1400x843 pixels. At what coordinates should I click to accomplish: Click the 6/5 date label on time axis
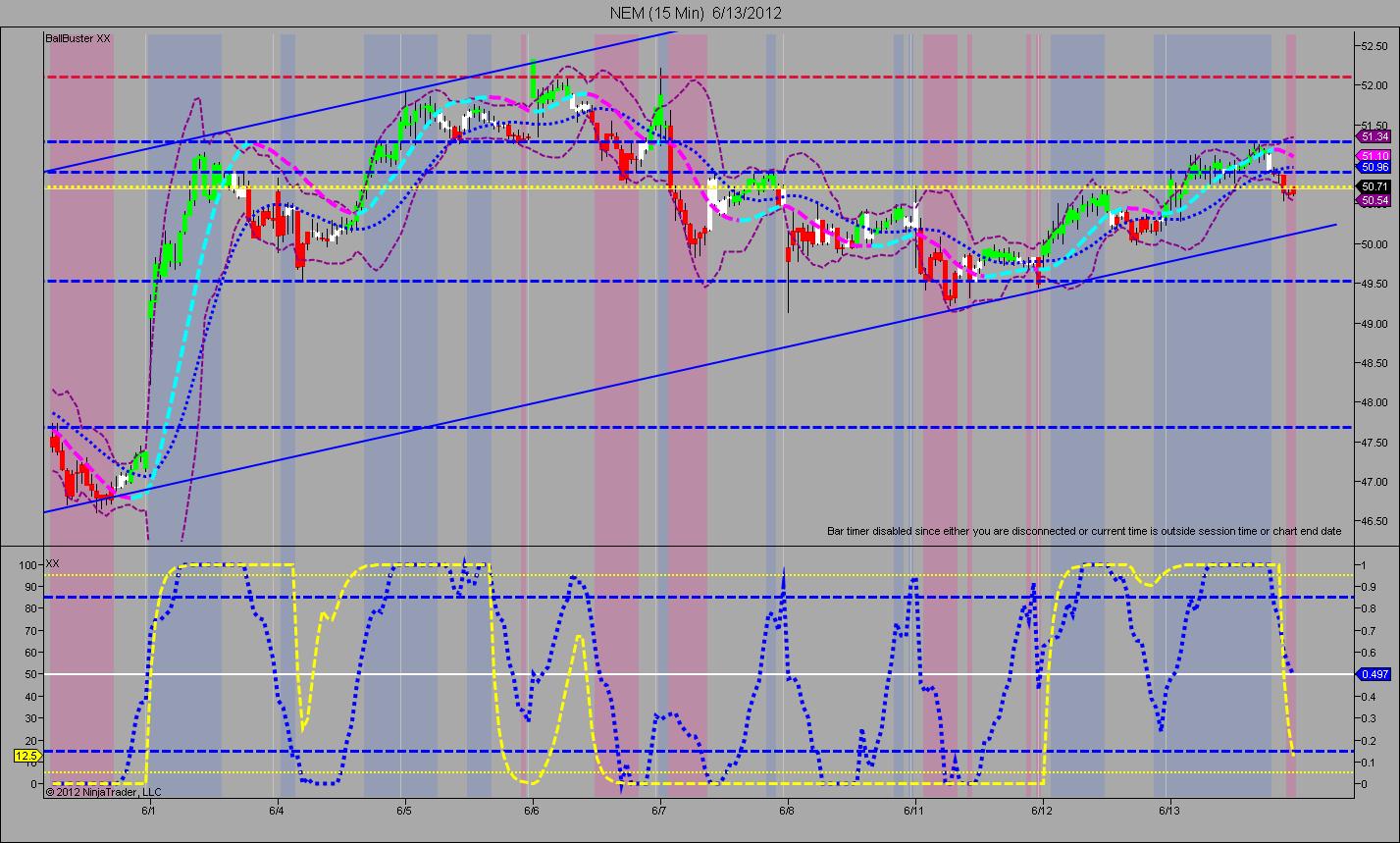(404, 811)
